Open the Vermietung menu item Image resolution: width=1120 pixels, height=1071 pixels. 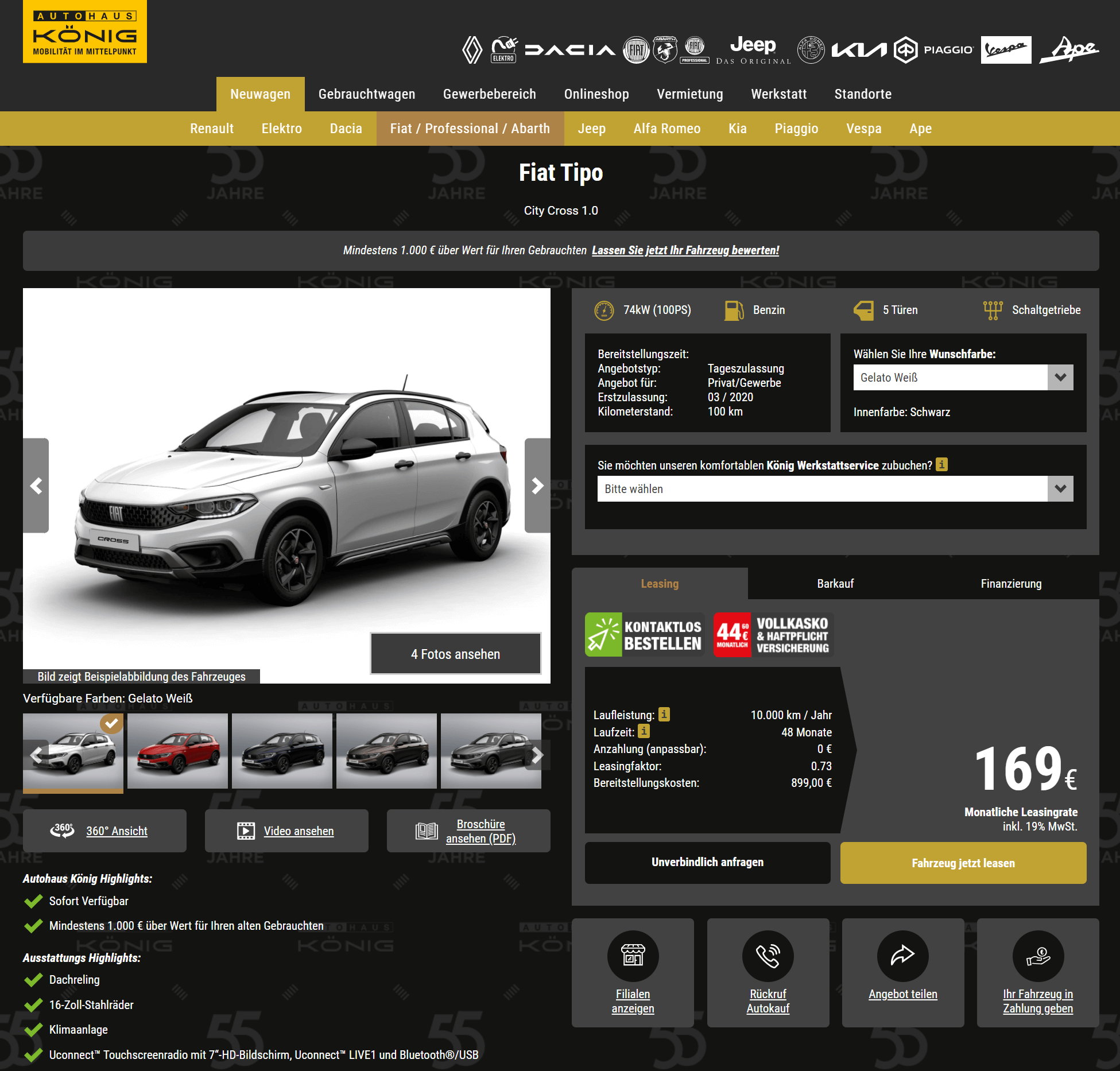click(x=690, y=94)
